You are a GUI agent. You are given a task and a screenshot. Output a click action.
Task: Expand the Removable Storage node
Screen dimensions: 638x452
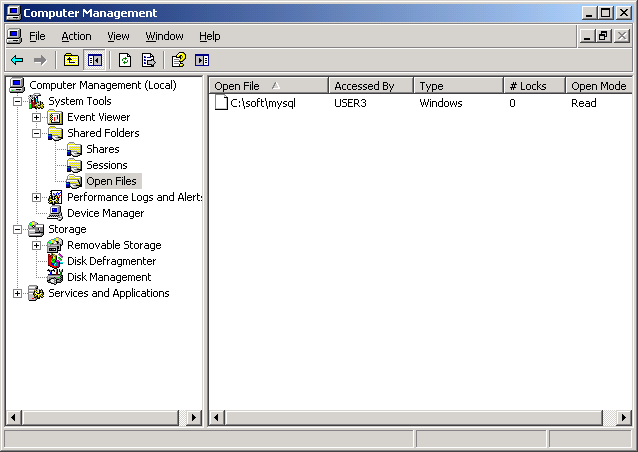[x=36, y=245]
